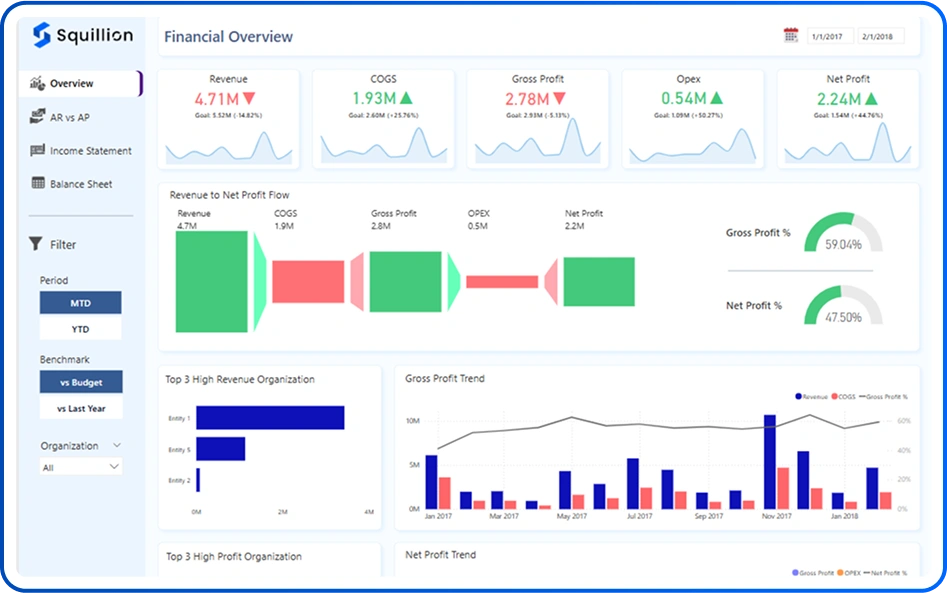The width and height of the screenshot is (947, 593).
Task: Select the vs Budget benchmark option
Action: 80,382
